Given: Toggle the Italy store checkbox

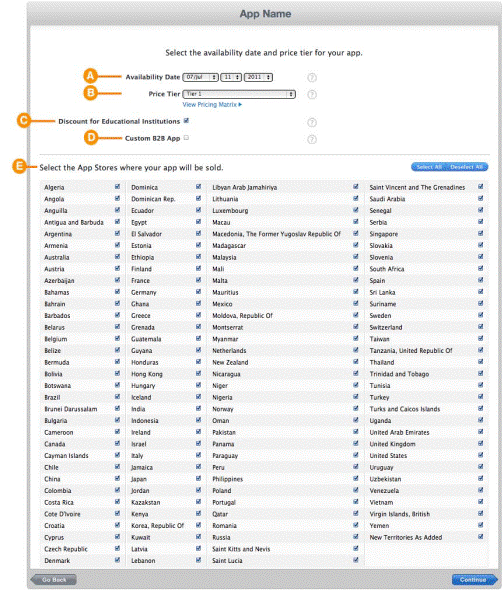Looking at the screenshot, I should pos(199,455).
